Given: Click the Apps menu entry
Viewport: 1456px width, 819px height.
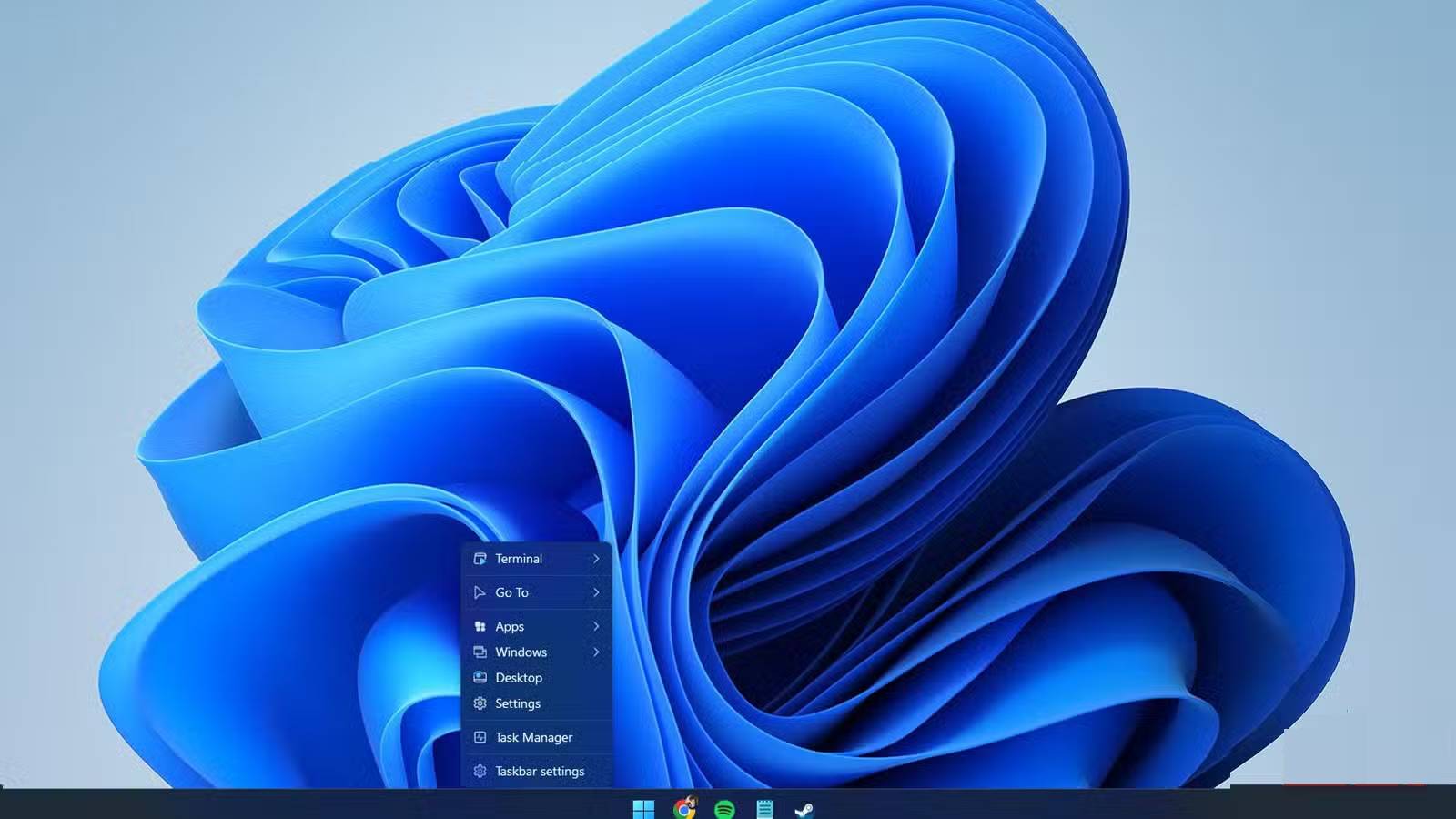Looking at the screenshot, I should pyautogui.click(x=510, y=626).
